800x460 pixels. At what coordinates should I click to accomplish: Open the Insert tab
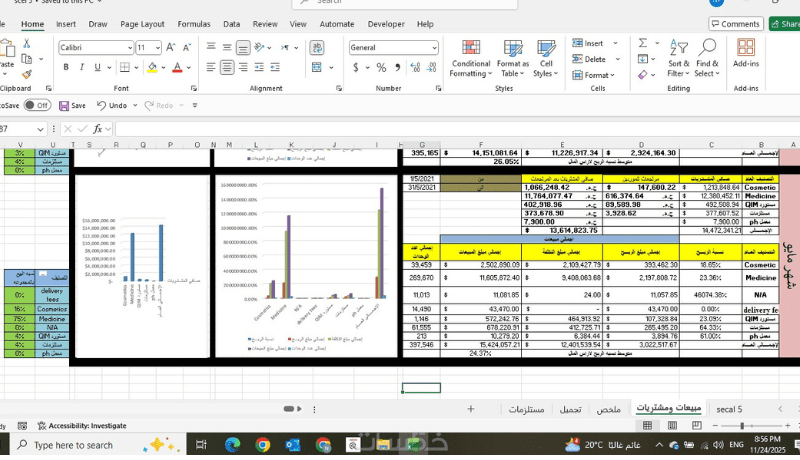point(66,24)
